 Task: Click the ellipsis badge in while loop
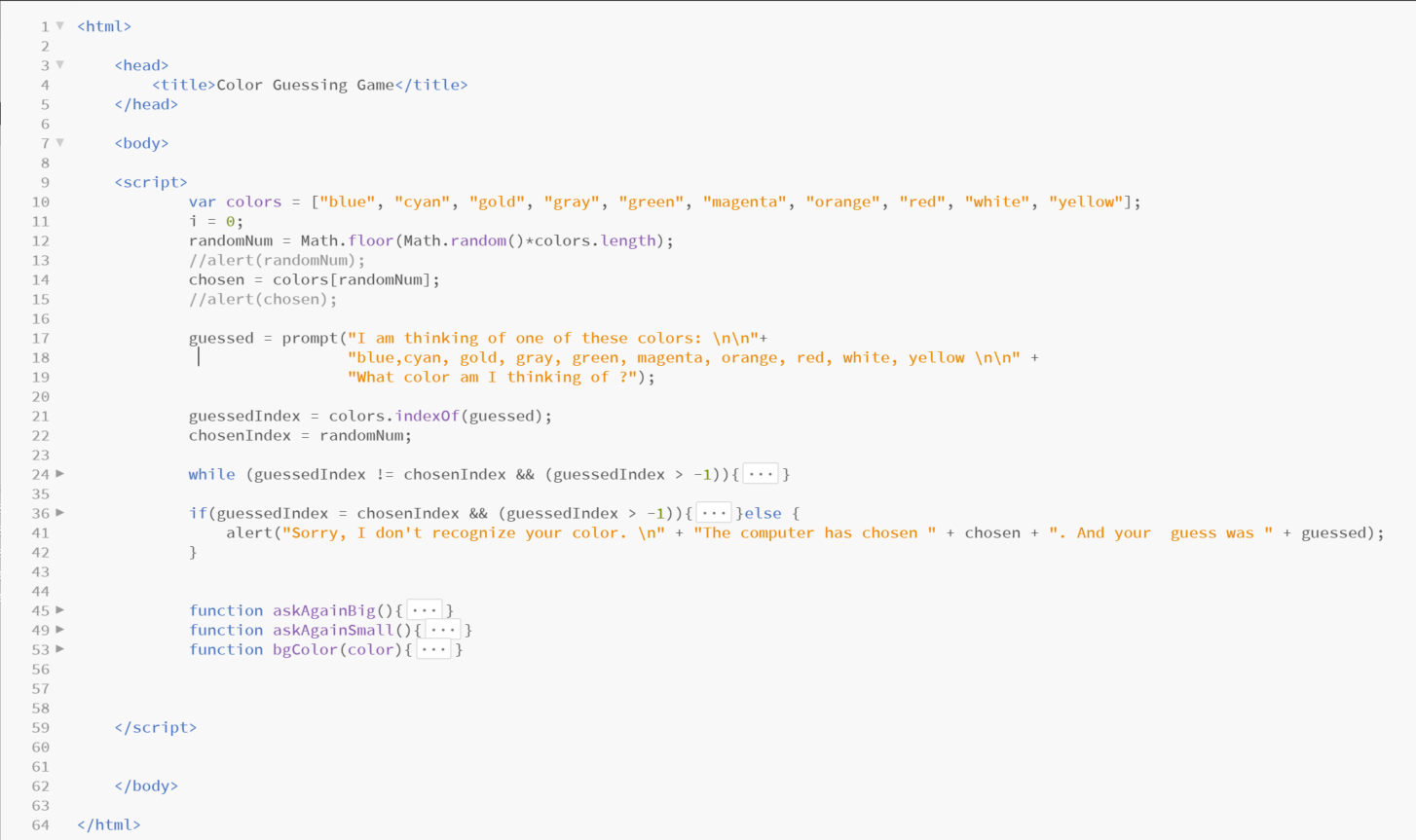(x=760, y=475)
